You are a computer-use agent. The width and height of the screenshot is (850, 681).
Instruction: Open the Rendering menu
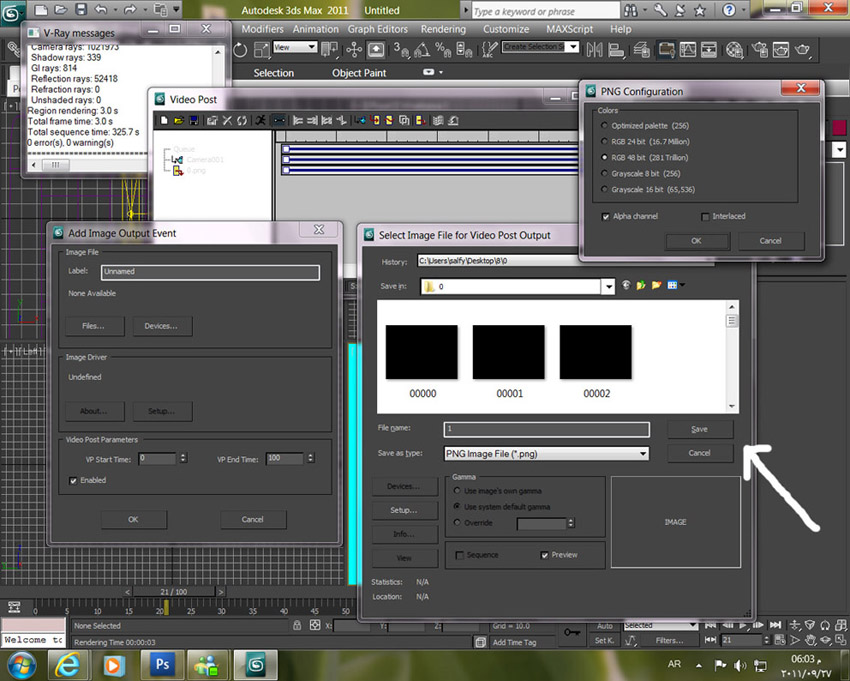coord(443,29)
